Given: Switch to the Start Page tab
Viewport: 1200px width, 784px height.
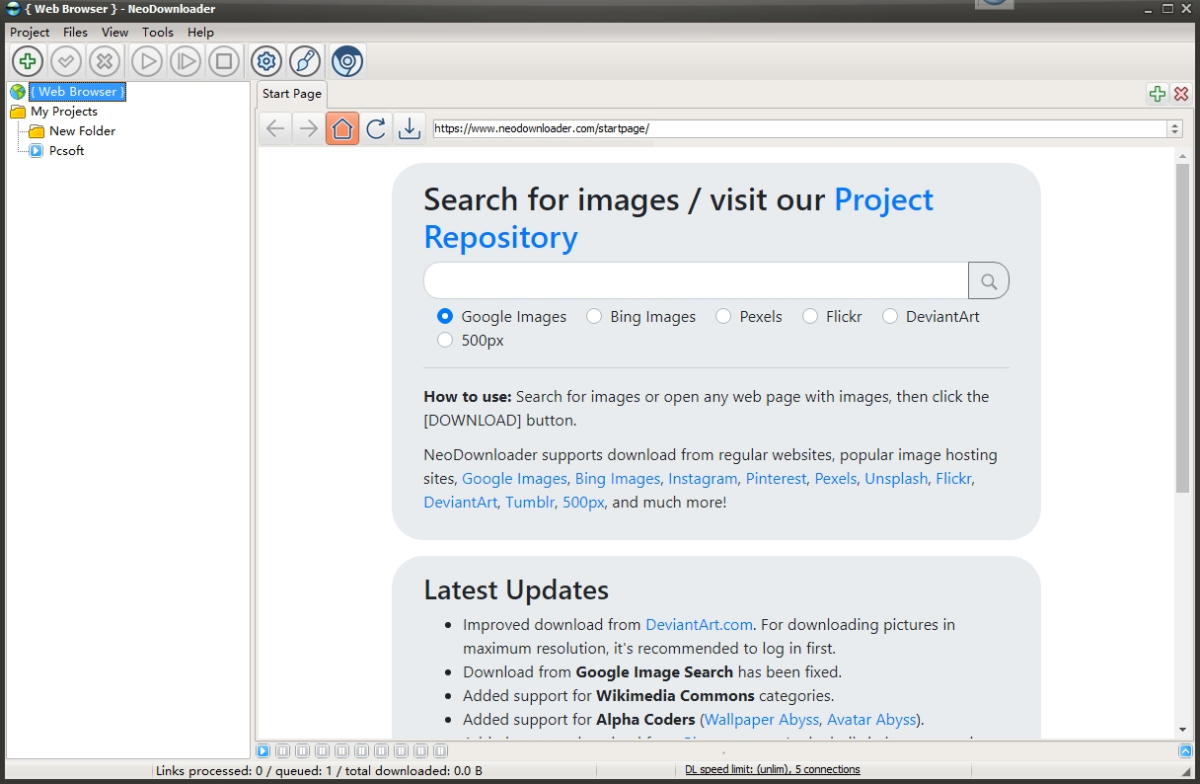Looking at the screenshot, I should (290, 93).
